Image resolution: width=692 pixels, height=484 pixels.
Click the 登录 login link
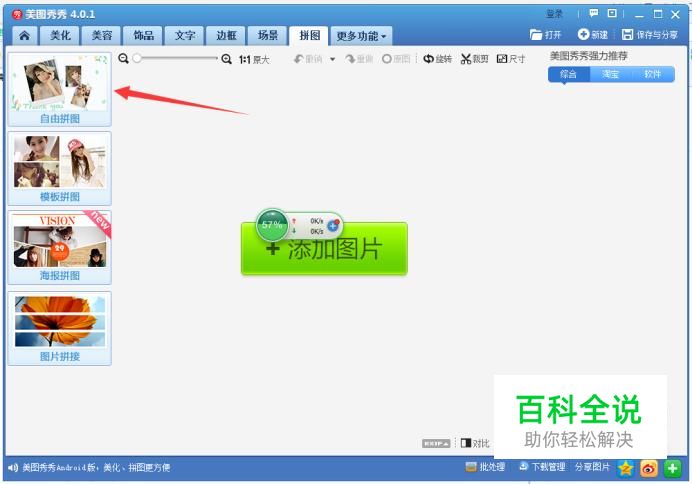(554, 14)
